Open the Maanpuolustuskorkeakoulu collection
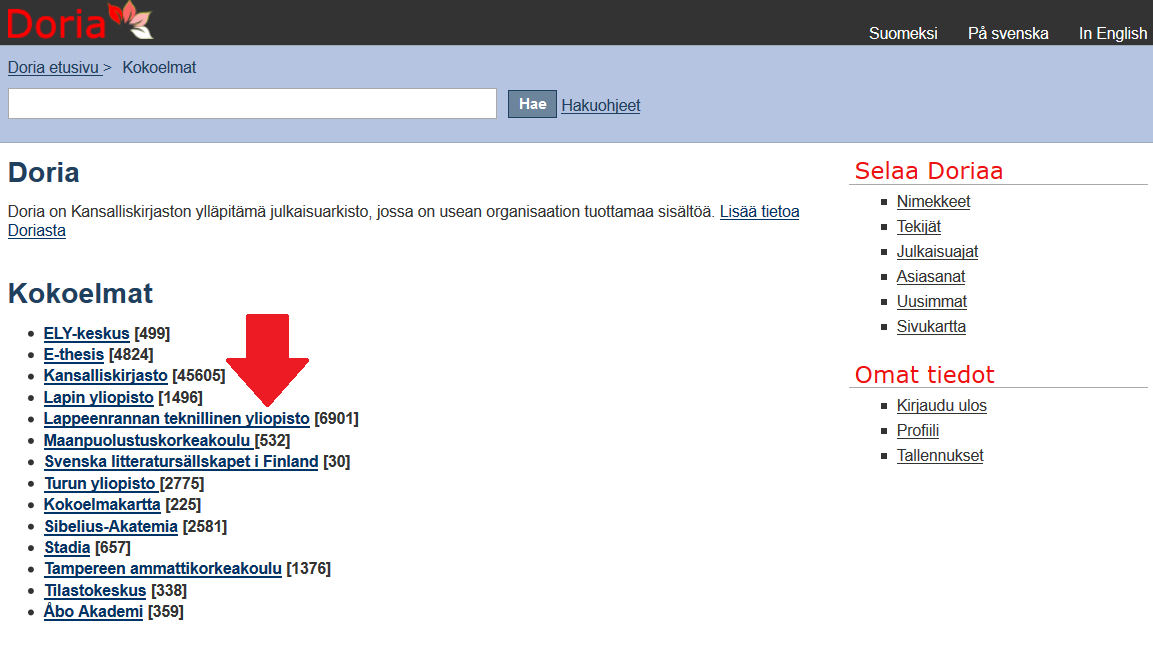The width and height of the screenshot is (1153, 647). click(x=147, y=440)
